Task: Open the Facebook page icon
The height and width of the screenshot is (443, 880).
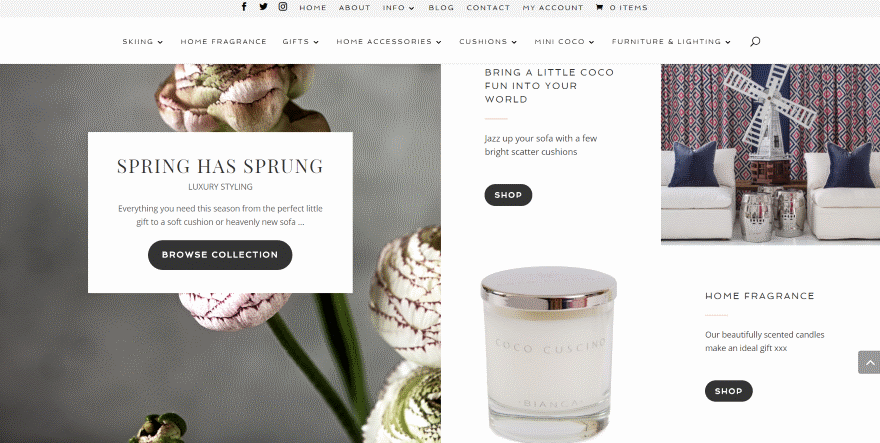Action: point(244,7)
